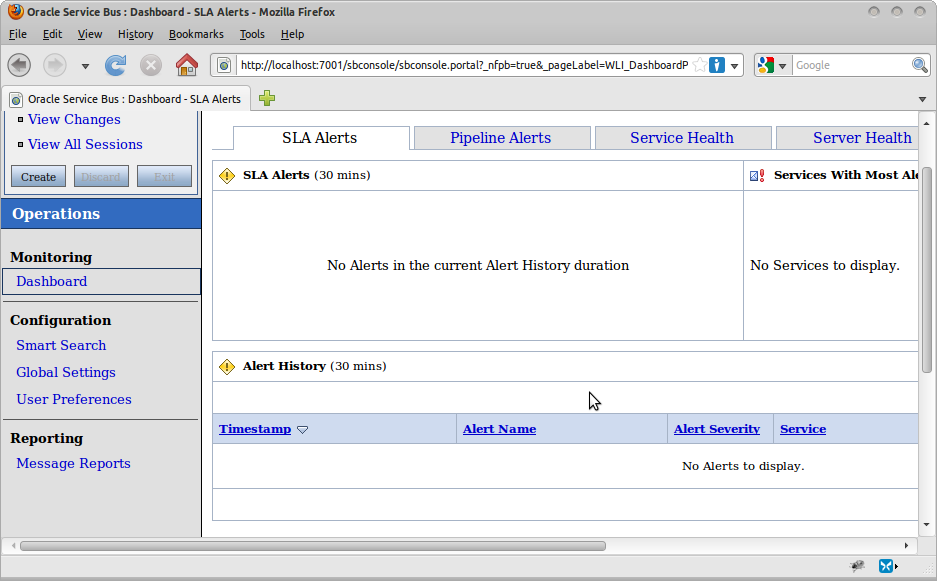The width and height of the screenshot is (937, 581).
Task: Click the Stop loading icon
Action: (x=151, y=65)
